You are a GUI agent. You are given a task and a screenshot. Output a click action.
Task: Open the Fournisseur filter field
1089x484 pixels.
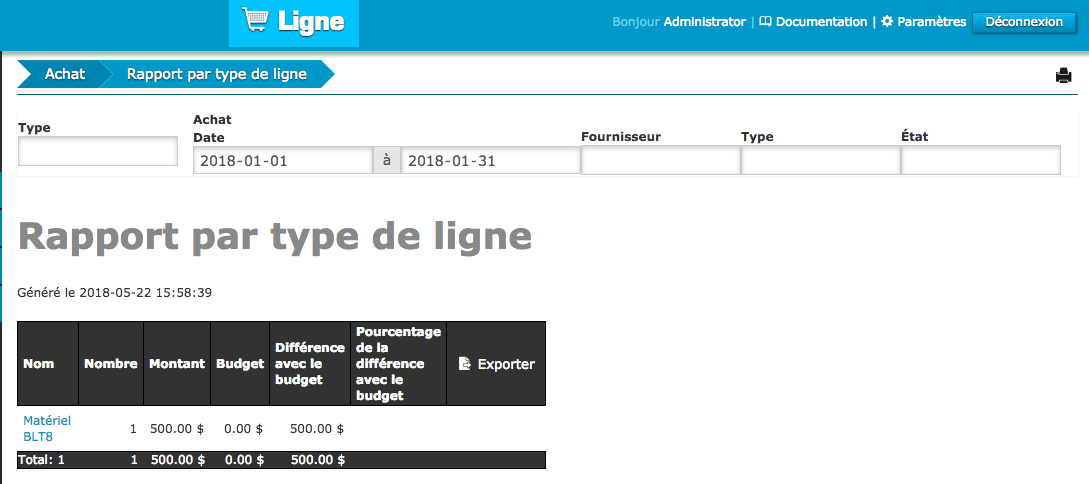(660, 160)
